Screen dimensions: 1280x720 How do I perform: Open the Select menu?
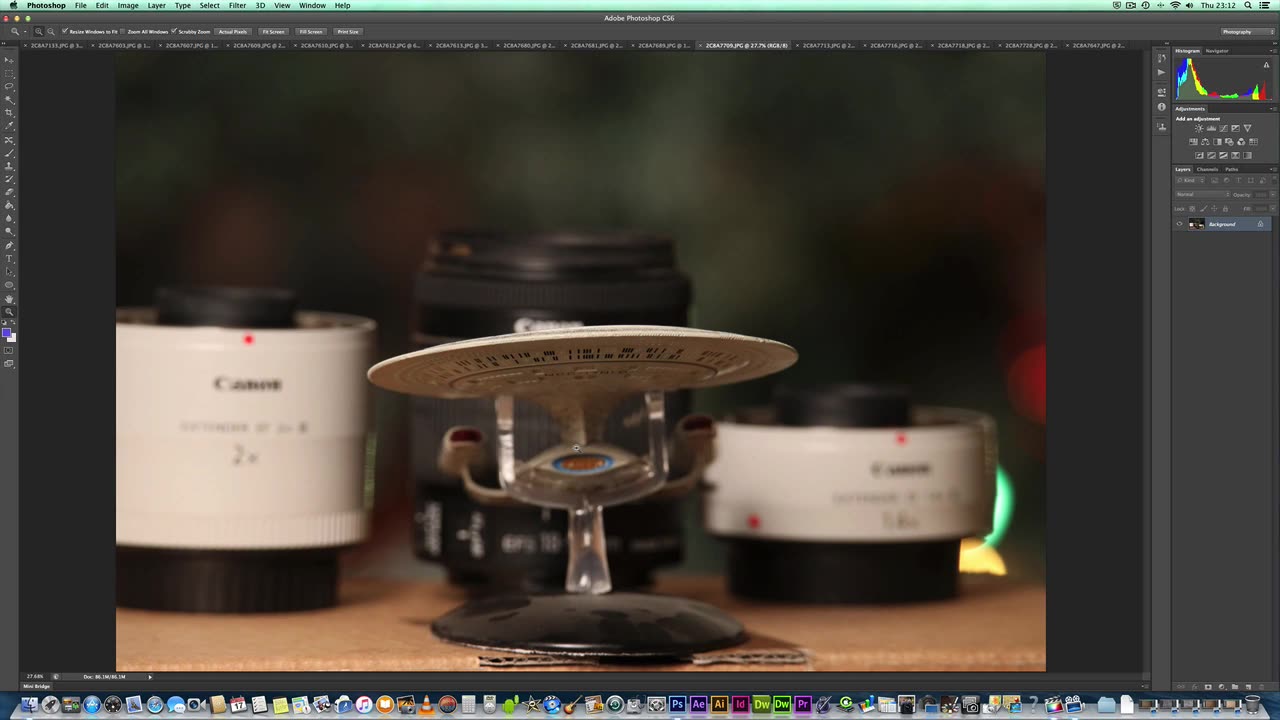[209, 5]
